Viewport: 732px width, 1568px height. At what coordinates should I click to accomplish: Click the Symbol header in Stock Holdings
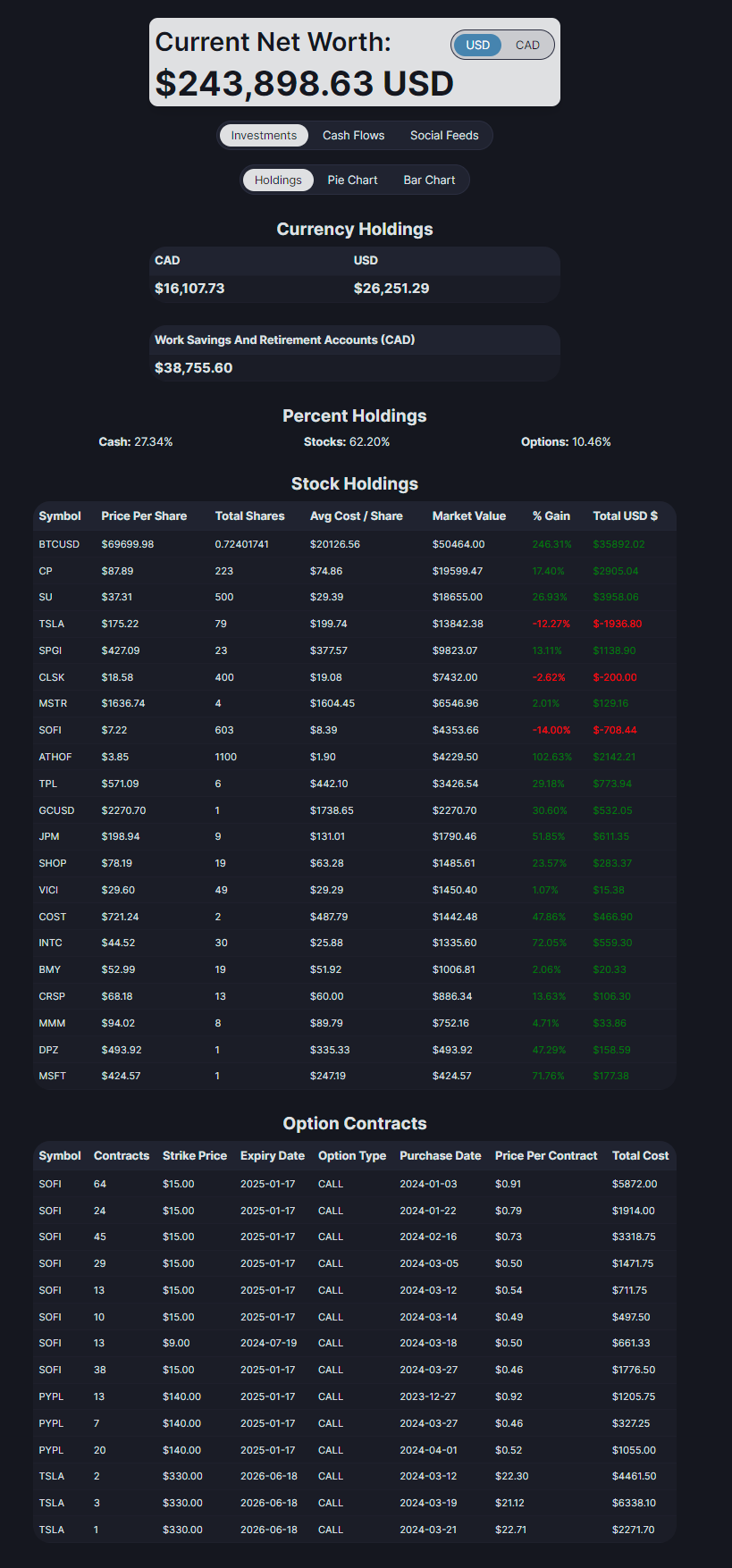(x=60, y=516)
